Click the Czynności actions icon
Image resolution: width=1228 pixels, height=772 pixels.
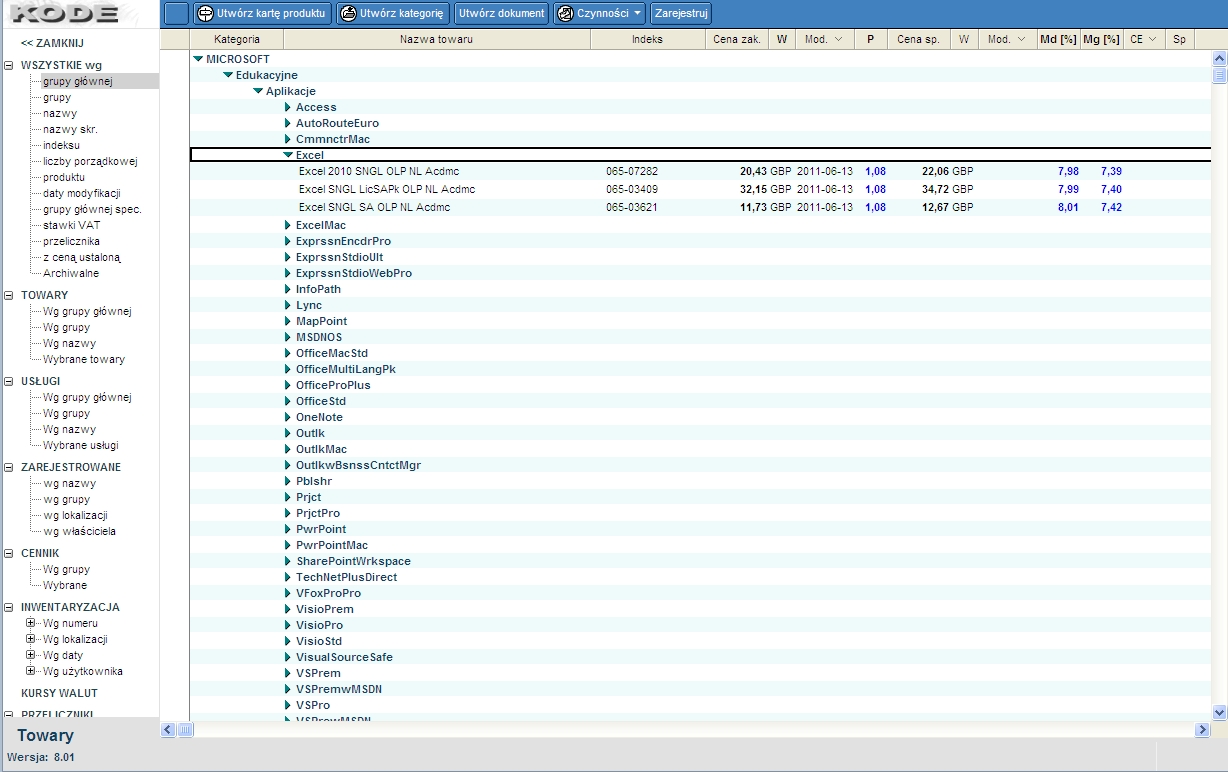coord(566,14)
